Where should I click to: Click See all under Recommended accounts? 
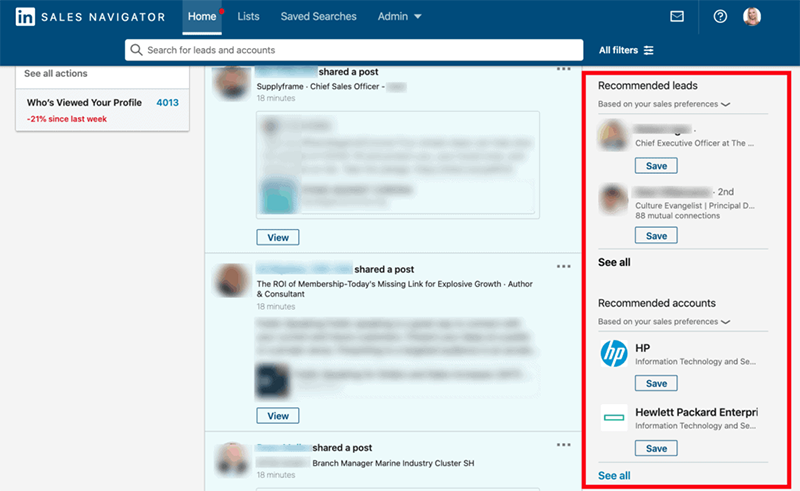pyautogui.click(x=614, y=476)
